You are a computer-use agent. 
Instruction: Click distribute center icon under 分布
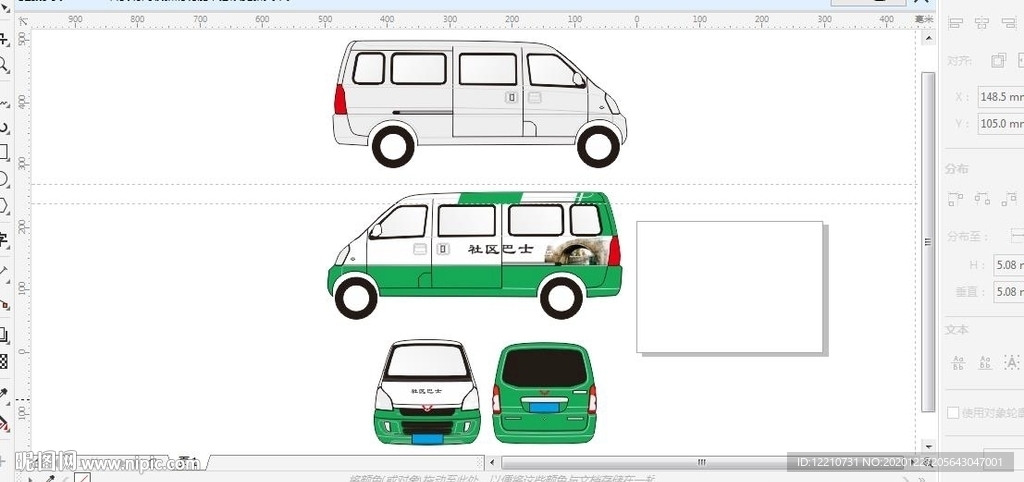point(982,199)
